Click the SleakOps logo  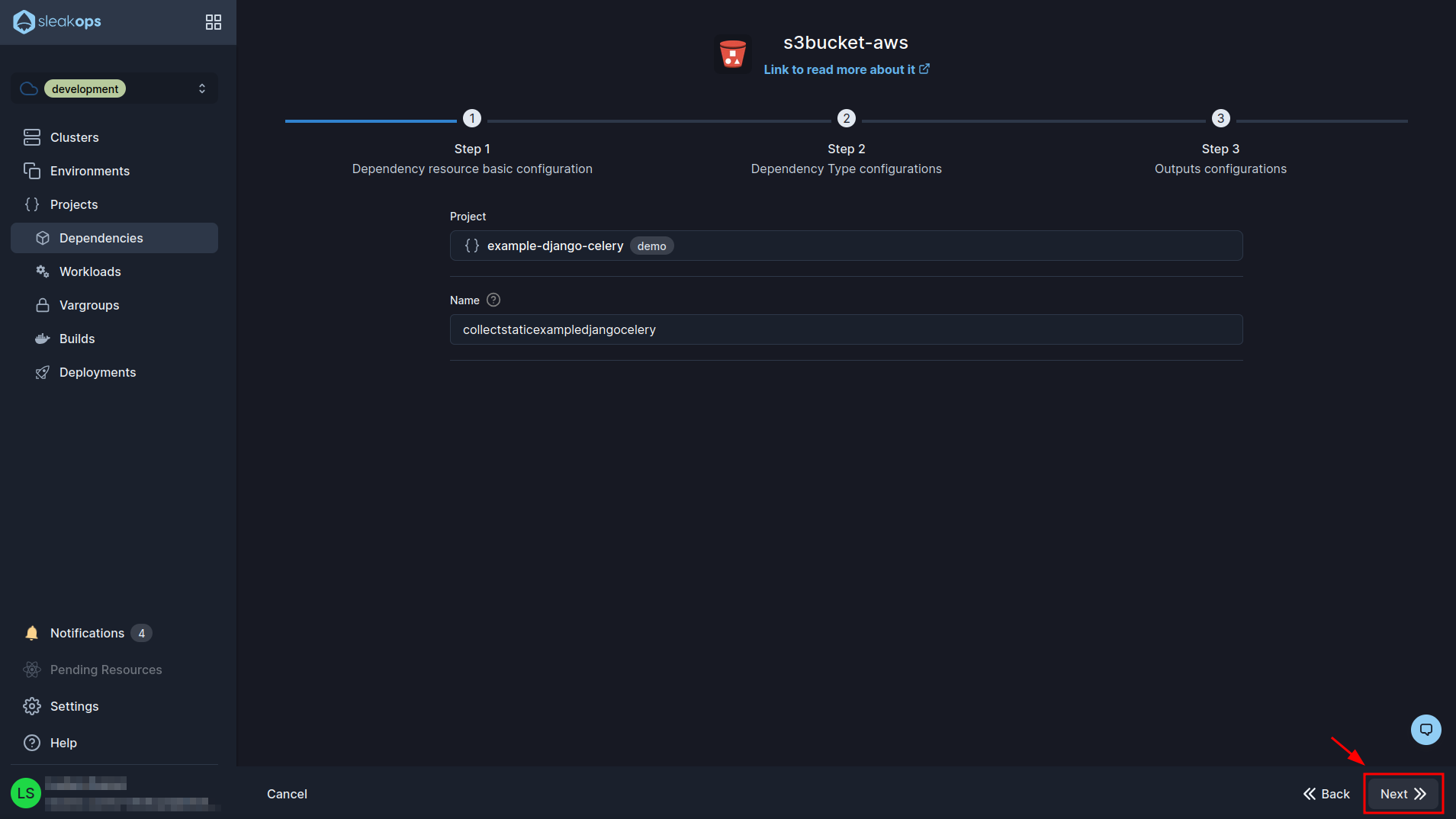pyautogui.click(x=57, y=22)
